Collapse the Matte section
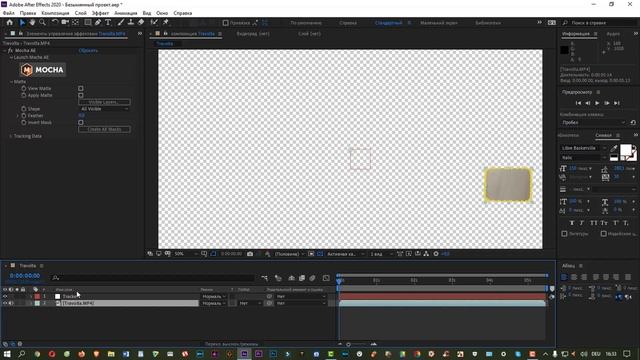Screen dimensions: 640x360 coord(11,82)
